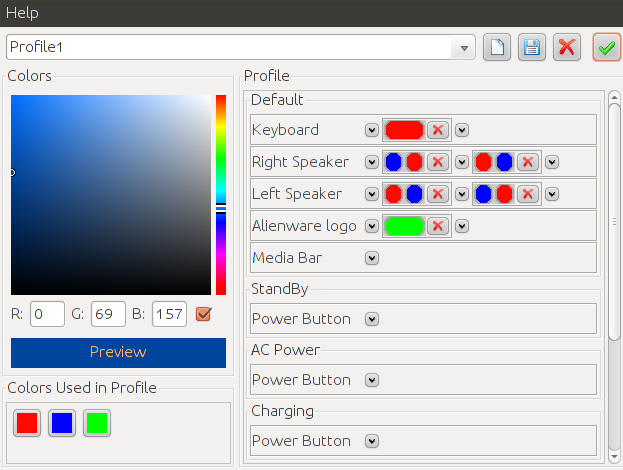
Task: Create a new profile with the blank page icon
Action: [497, 47]
